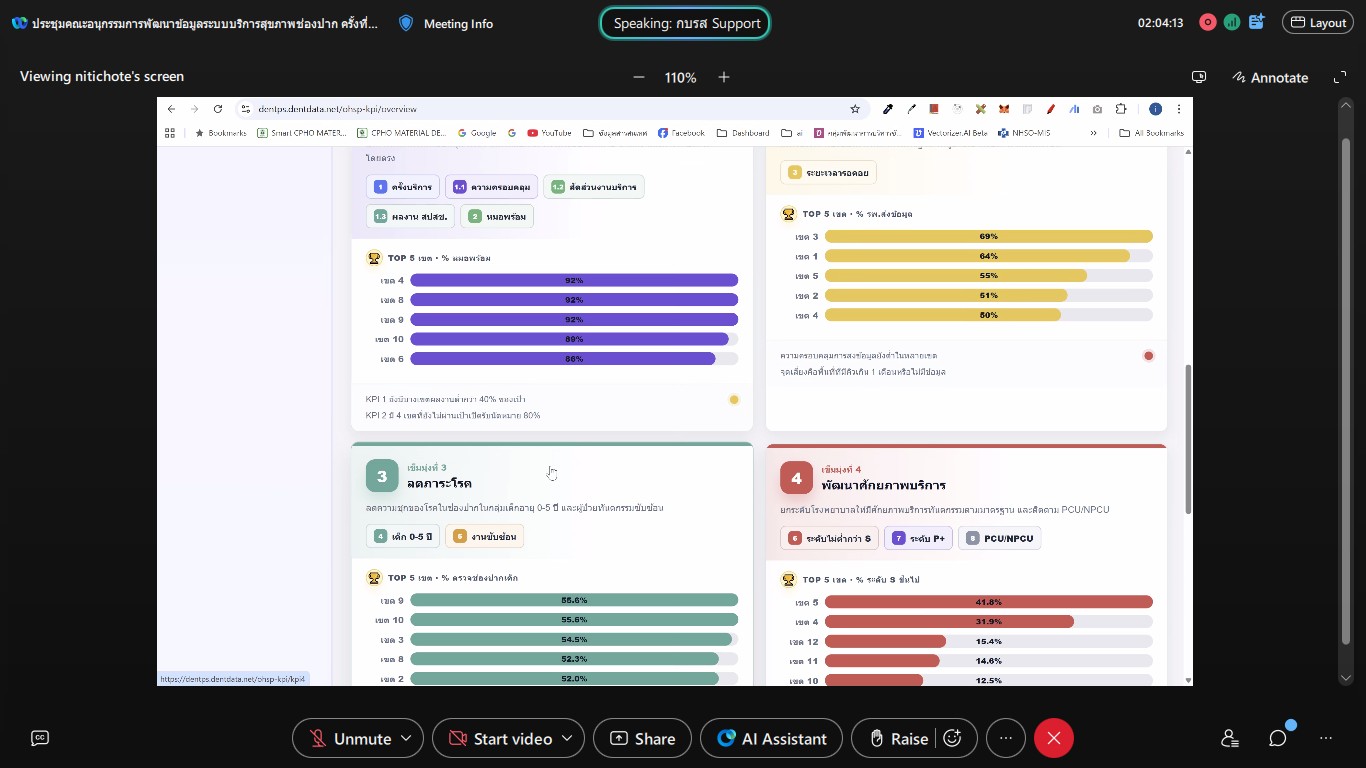Open audio options arrow next to Unmute
The width and height of the screenshot is (1366, 768).
[x=406, y=739]
